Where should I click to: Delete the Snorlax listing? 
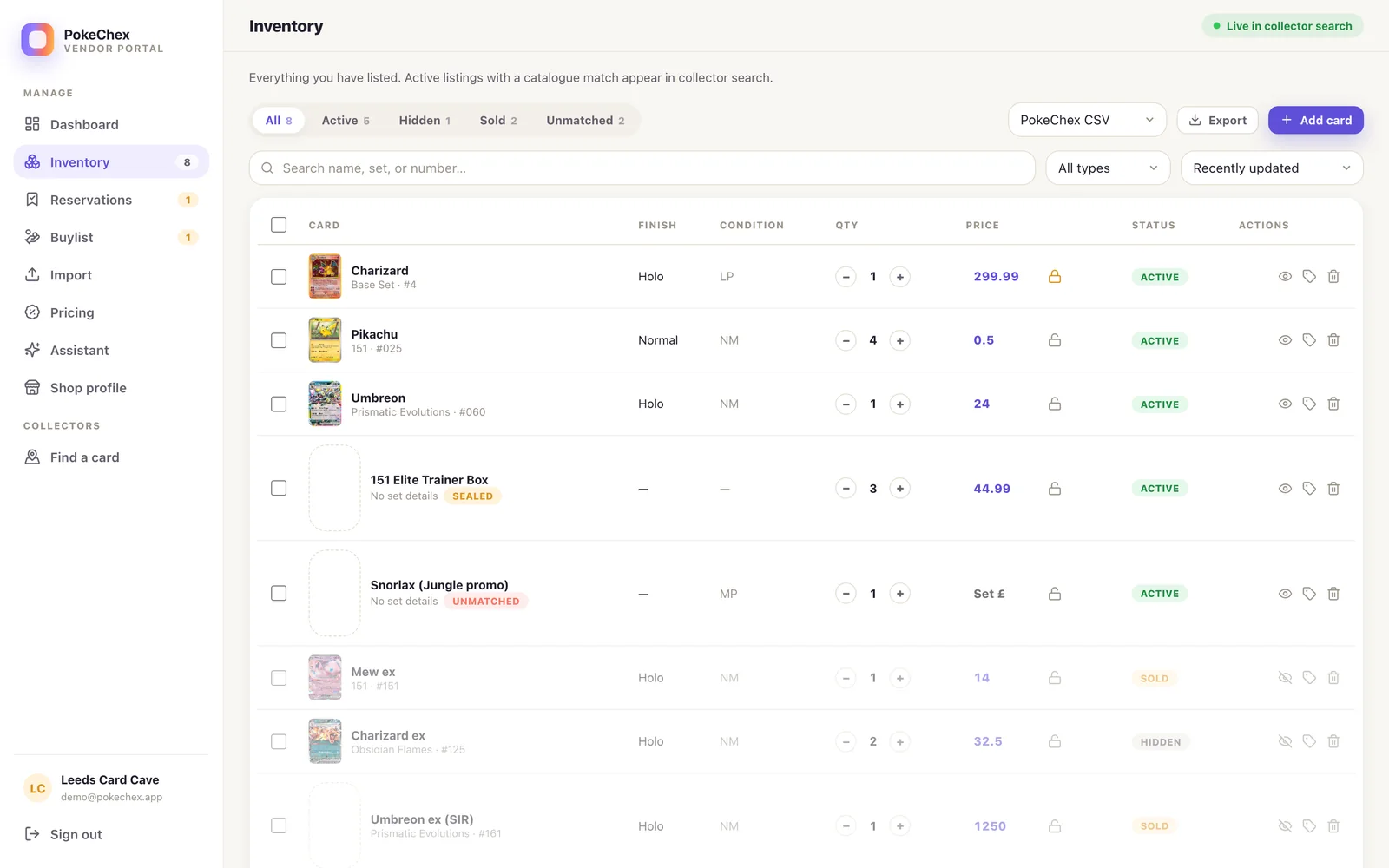point(1333,594)
